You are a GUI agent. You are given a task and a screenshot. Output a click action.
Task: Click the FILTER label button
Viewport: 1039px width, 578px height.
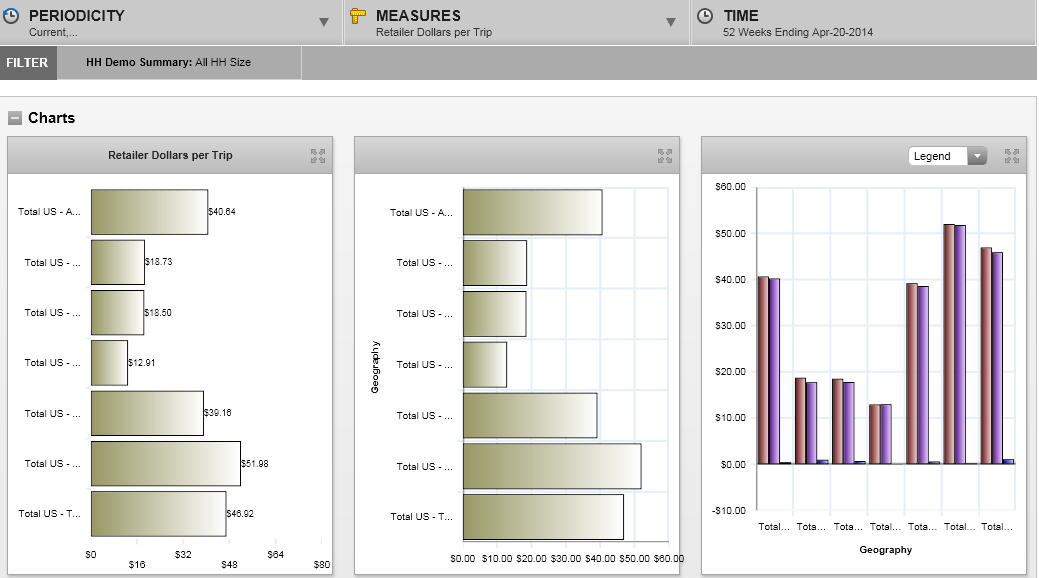pyautogui.click(x=27, y=62)
